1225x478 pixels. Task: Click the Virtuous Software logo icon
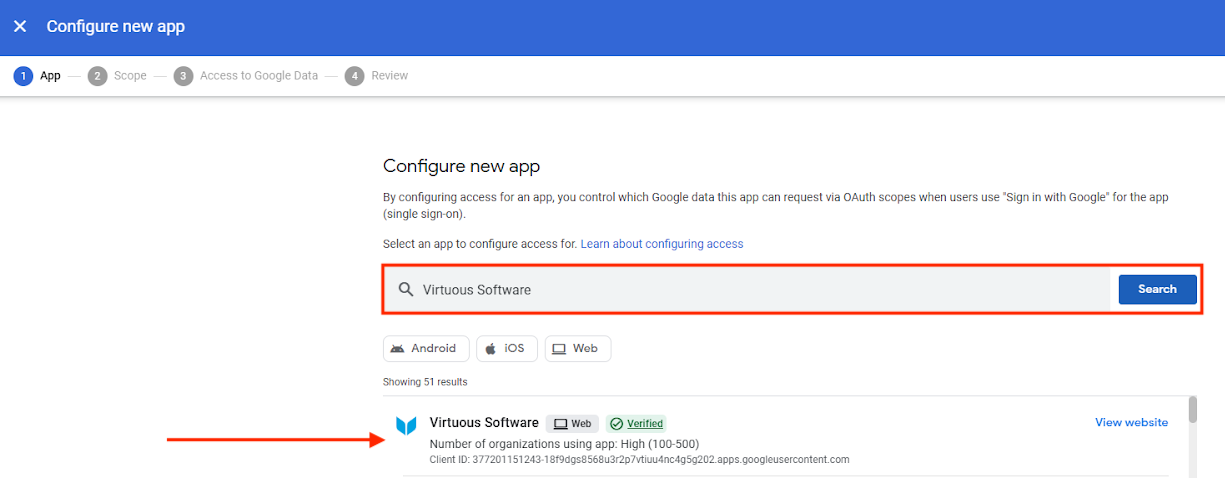406,426
